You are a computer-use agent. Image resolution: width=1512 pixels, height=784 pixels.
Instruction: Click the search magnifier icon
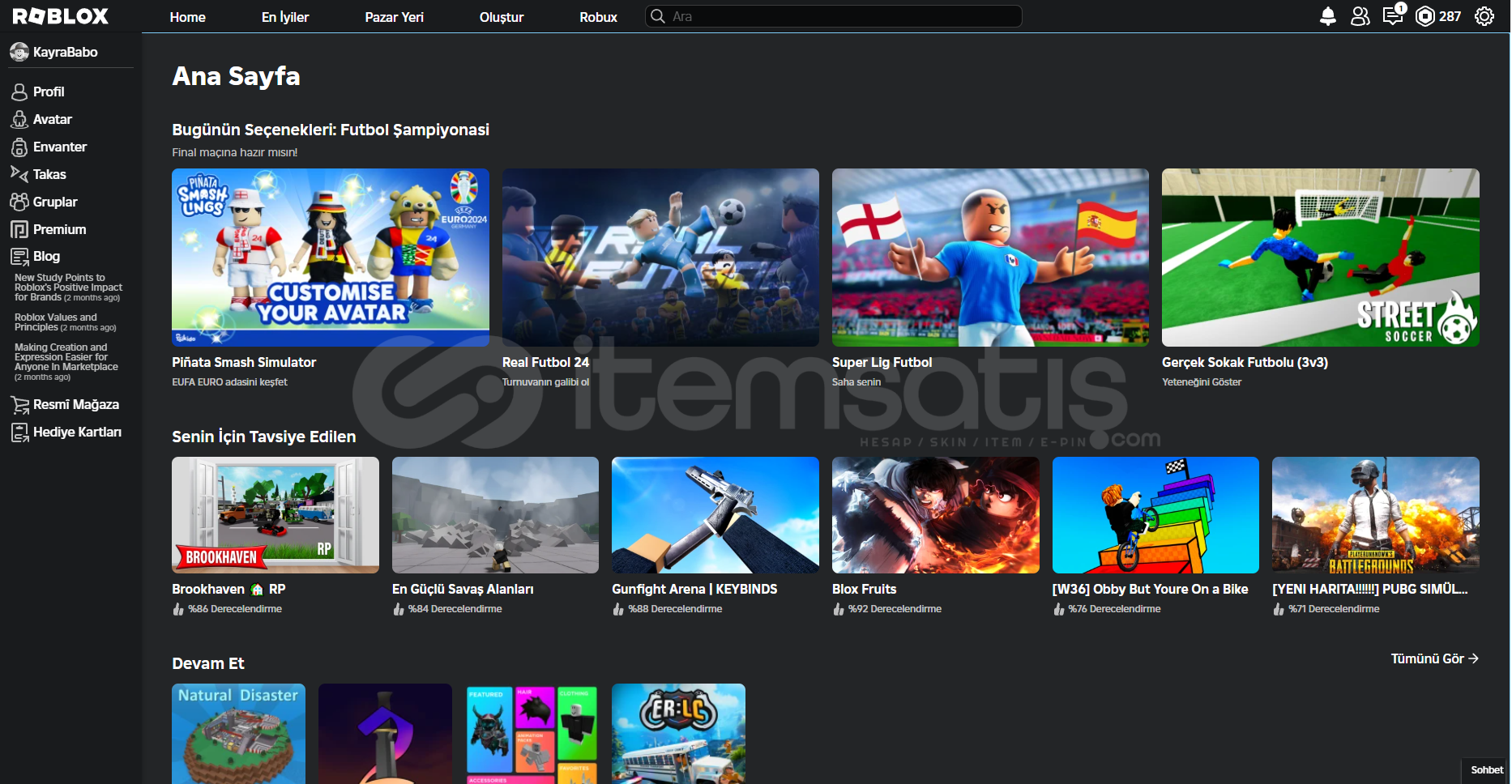pyautogui.click(x=658, y=16)
